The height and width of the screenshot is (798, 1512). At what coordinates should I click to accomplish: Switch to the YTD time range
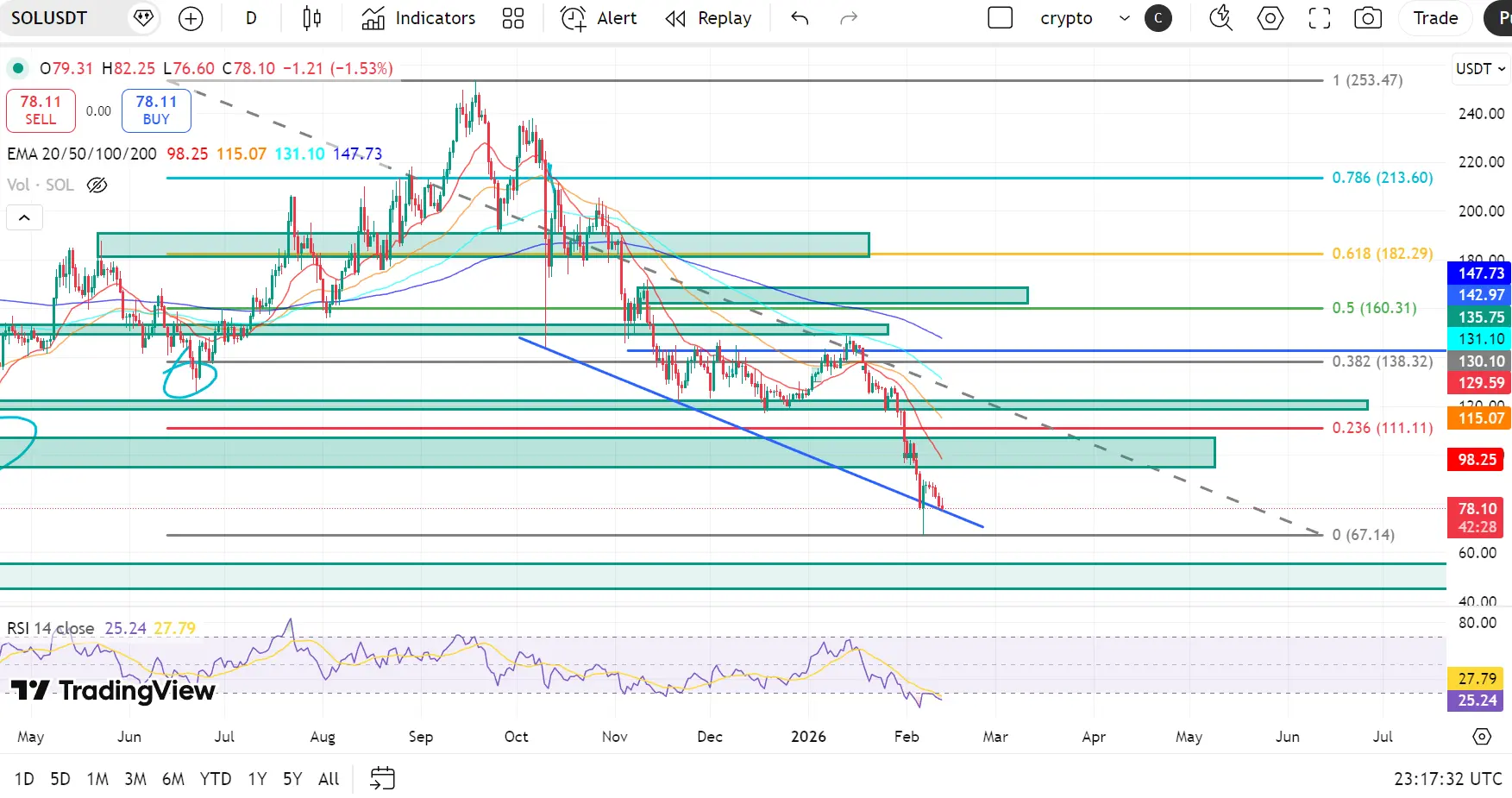216,779
